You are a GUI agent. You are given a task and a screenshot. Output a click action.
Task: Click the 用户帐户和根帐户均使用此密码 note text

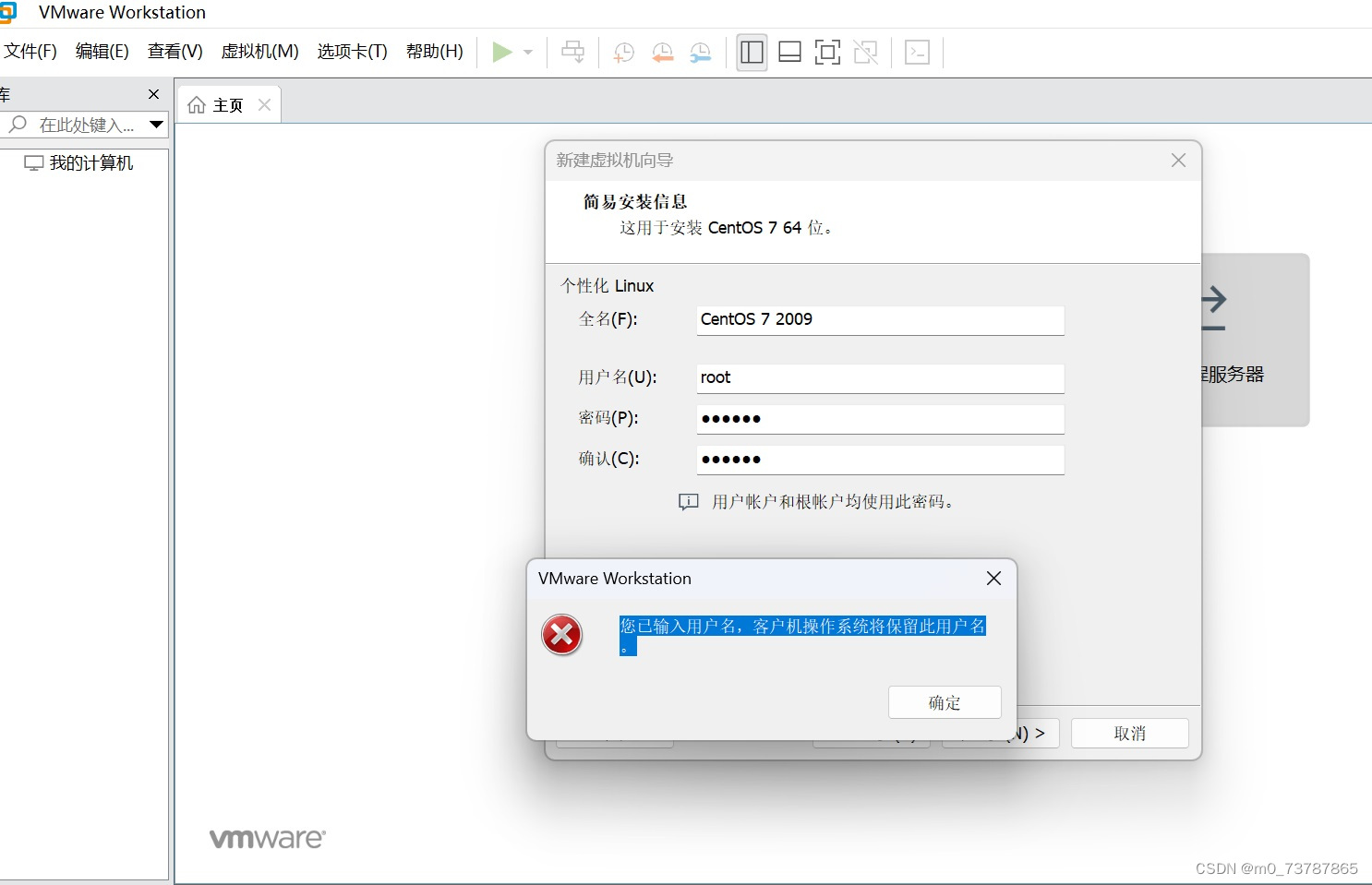(x=833, y=502)
